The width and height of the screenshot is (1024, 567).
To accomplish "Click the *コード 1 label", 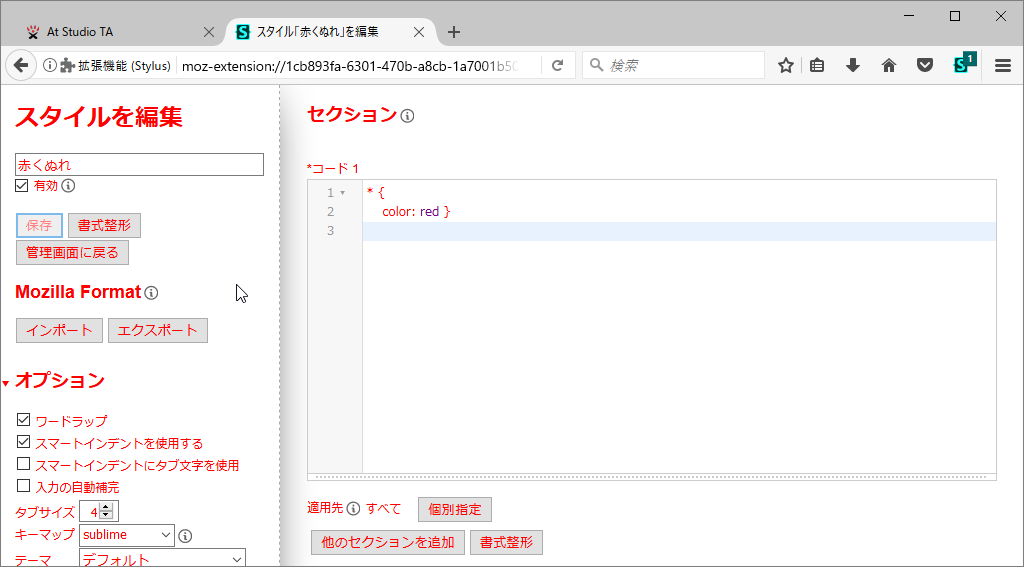I will coord(333,169).
